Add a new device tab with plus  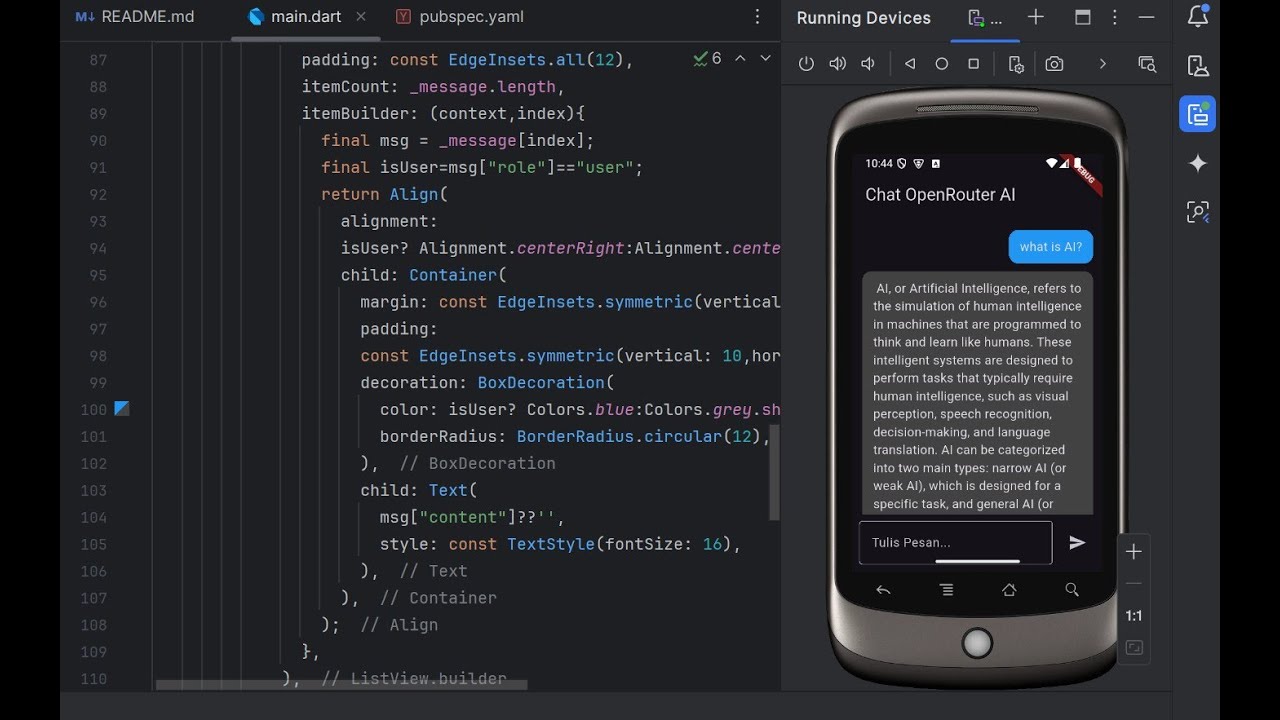tap(1036, 17)
